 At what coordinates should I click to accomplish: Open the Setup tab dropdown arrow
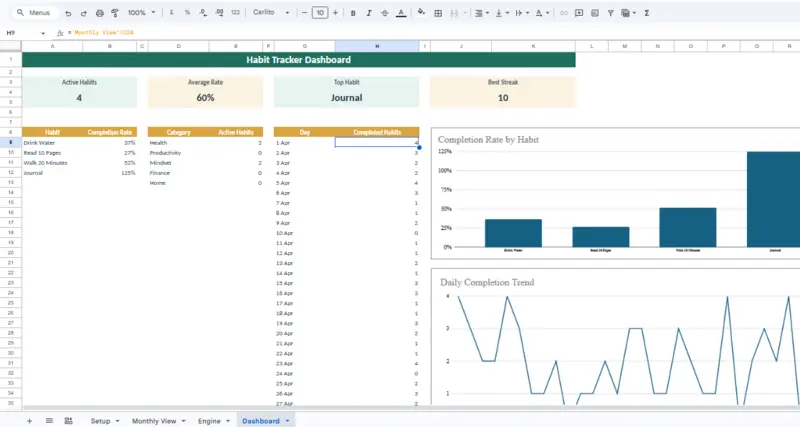[x=117, y=421]
